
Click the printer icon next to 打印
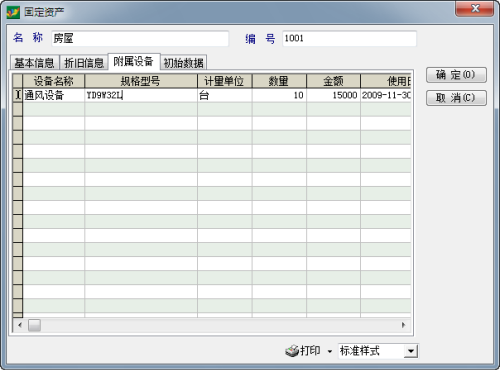point(292,351)
